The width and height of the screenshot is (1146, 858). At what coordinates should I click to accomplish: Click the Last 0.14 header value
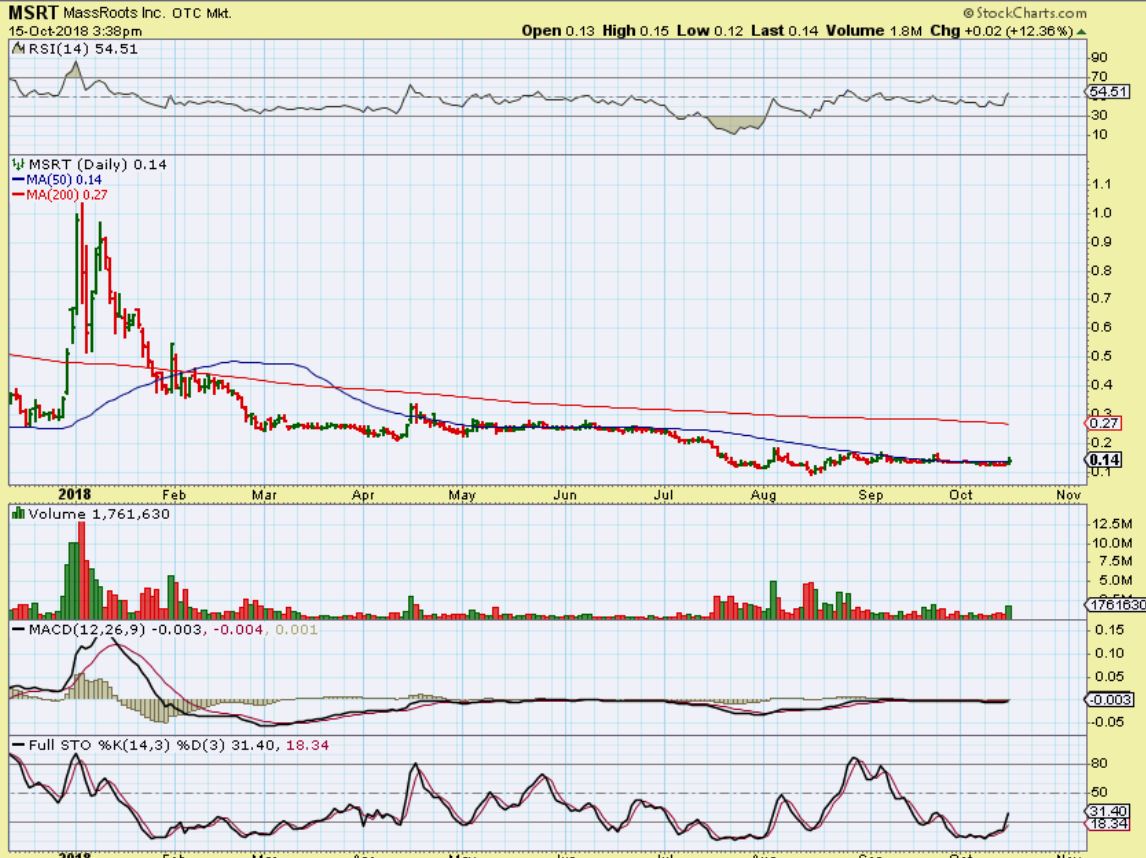[x=784, y=31]
